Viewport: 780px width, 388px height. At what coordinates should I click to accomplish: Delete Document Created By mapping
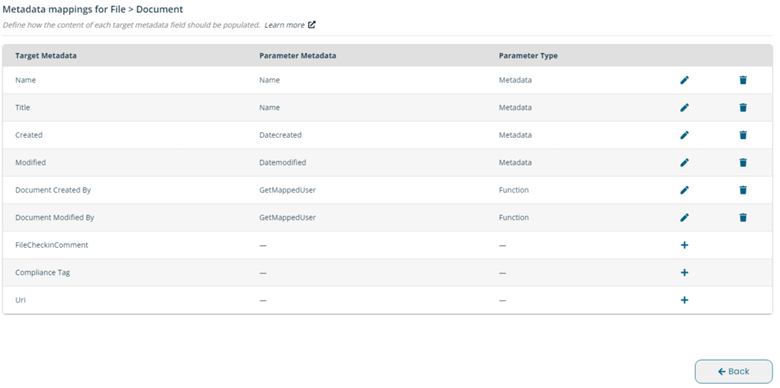pos(743,190)
